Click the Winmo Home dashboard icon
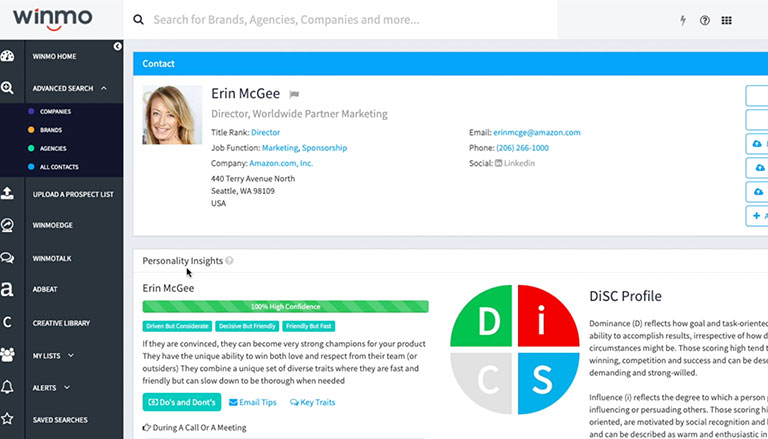 pos(7,56)
